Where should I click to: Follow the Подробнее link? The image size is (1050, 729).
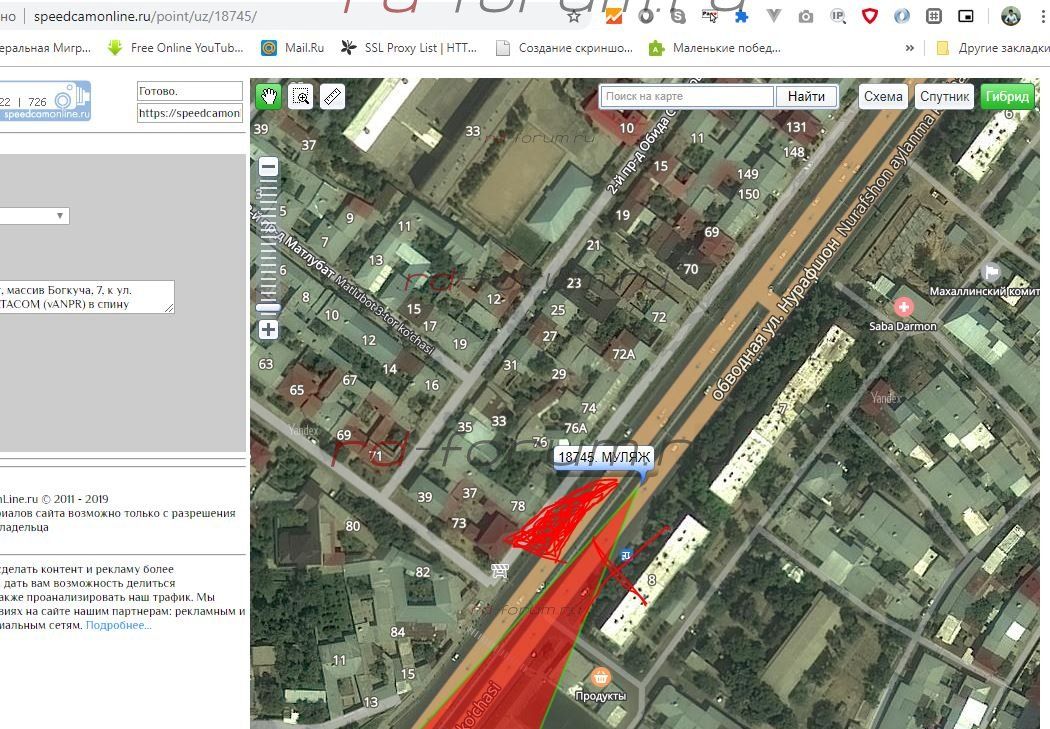tap(118, 625)
